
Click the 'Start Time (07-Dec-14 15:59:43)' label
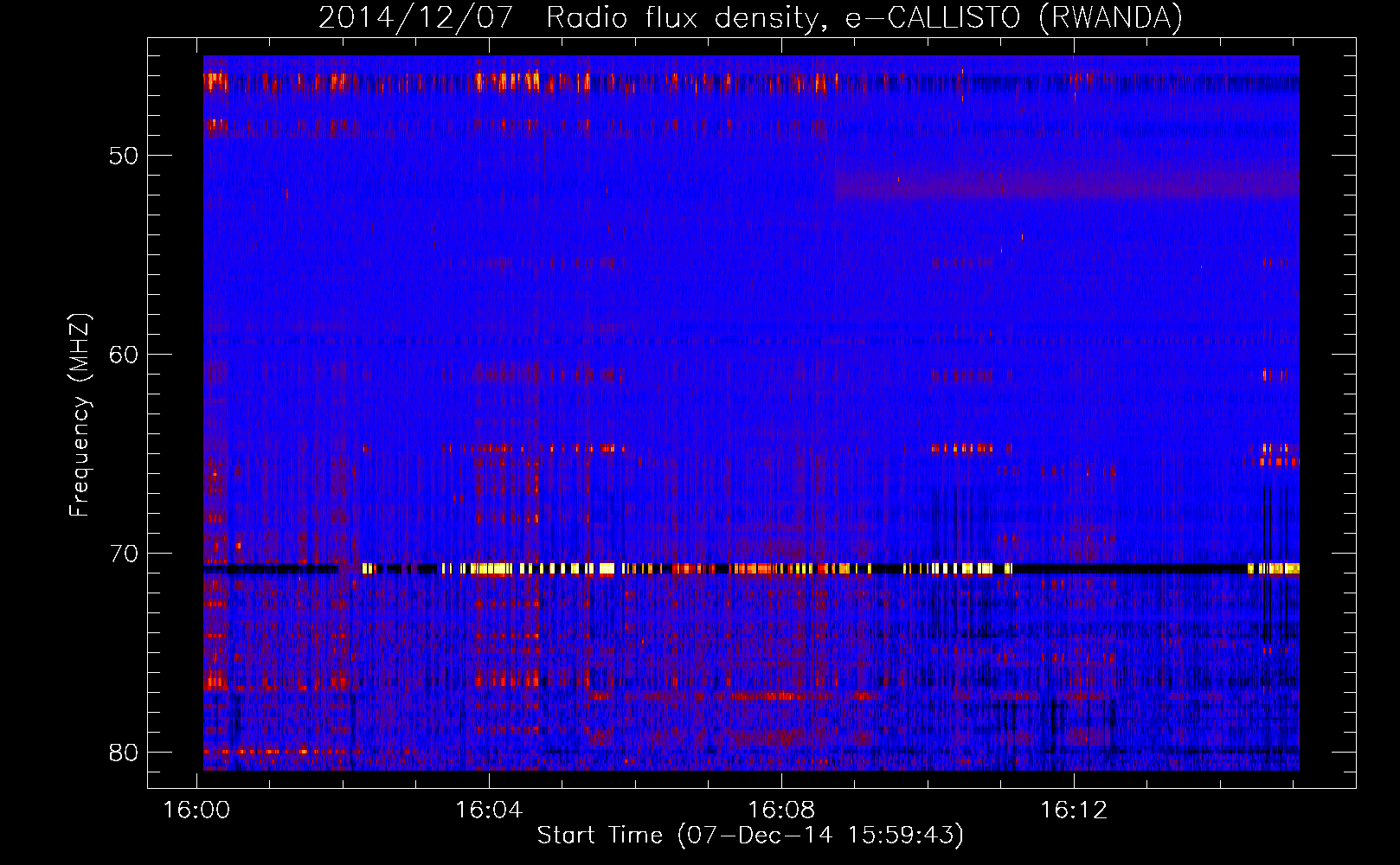click(x=750, y=836)
